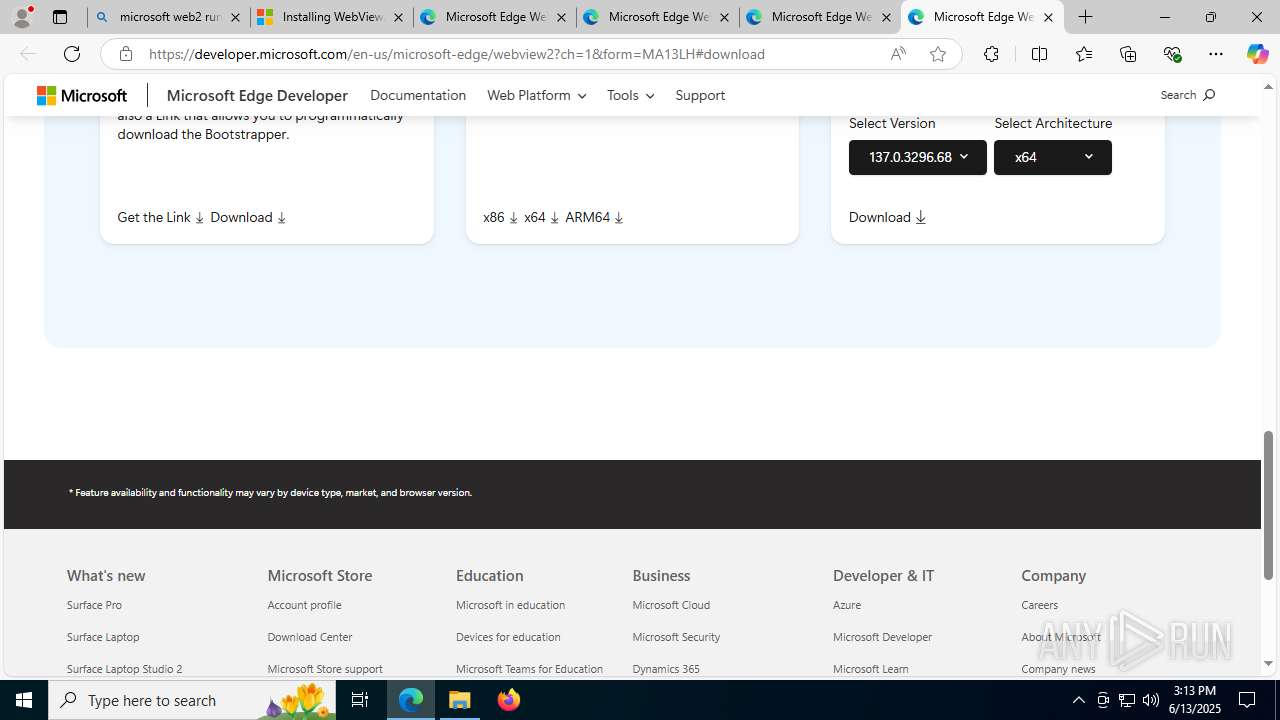Open File Explorer from taskbar
Image resolution: width=1280 pixels, height=720 pixels.
click(x=460, y=700)
